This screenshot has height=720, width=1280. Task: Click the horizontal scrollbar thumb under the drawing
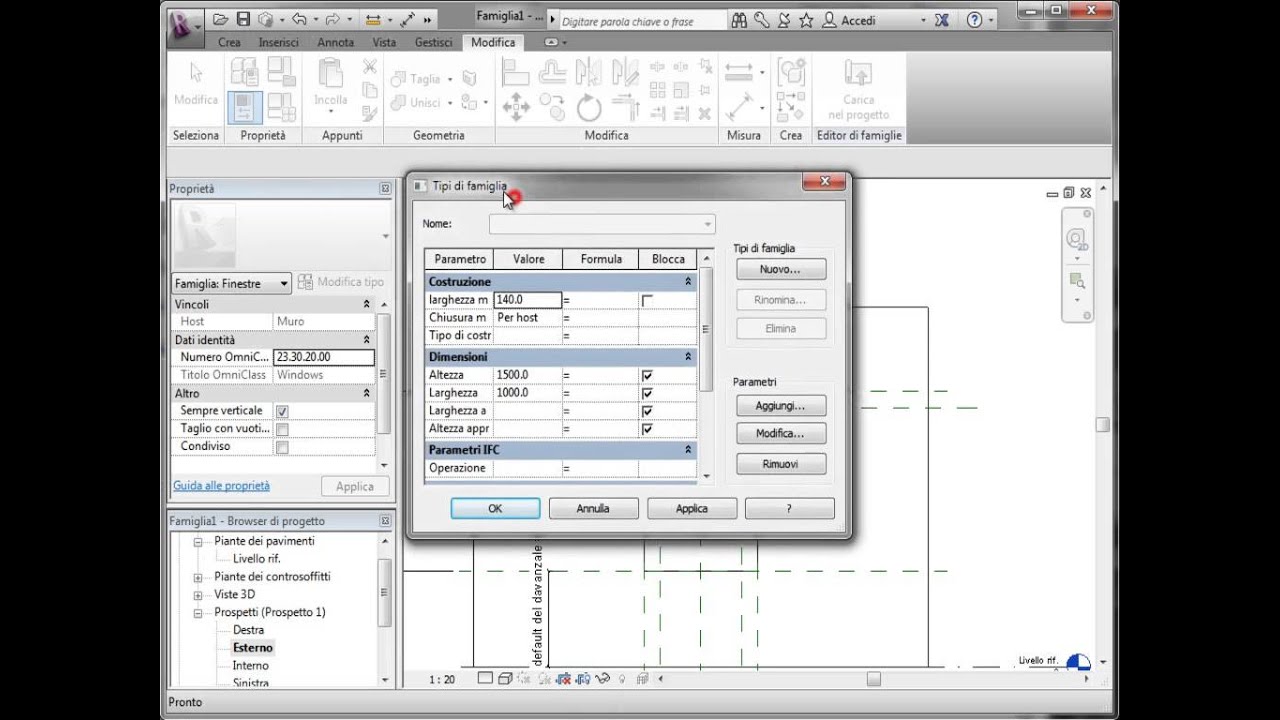(x=873, y=678)
